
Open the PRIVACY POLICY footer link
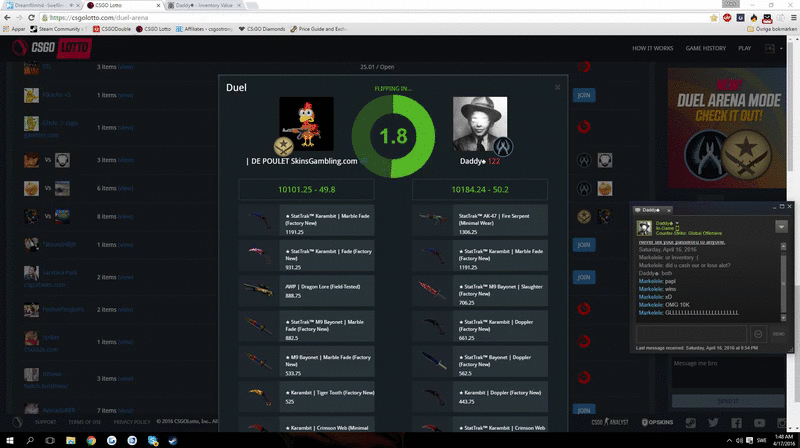coord(132,422)
